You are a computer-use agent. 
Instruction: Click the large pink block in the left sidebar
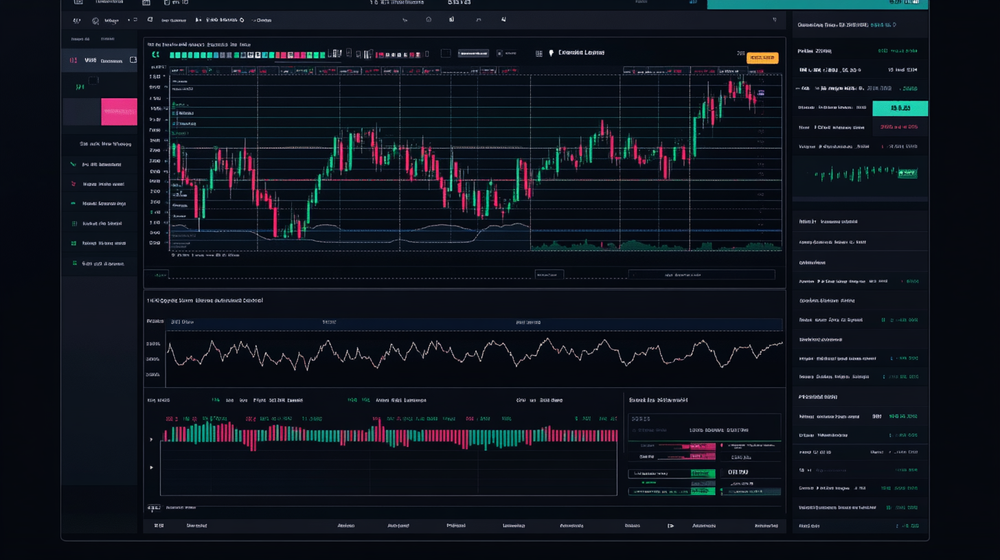pos(119,111)
